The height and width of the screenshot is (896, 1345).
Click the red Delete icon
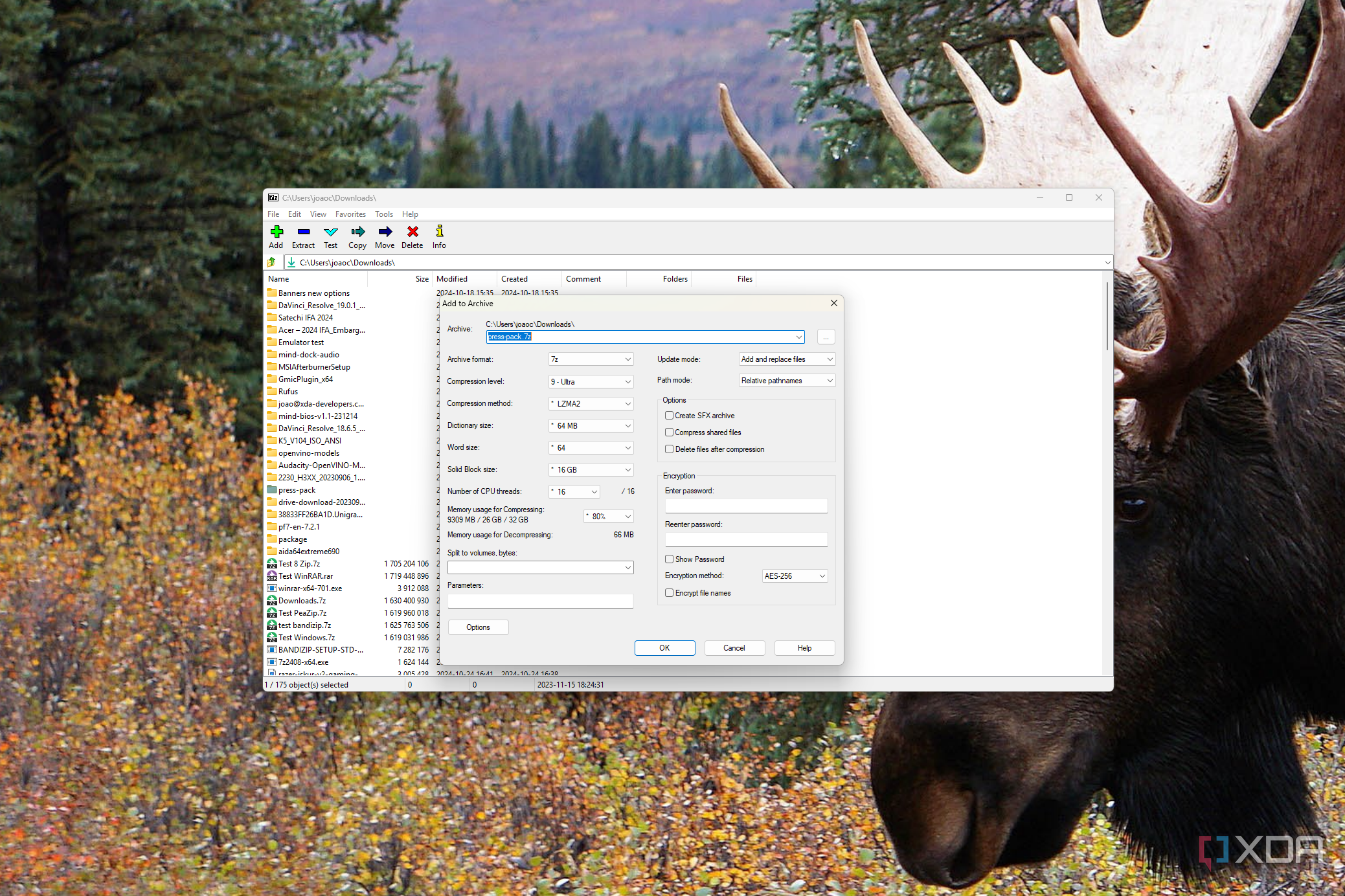(412, 232)
